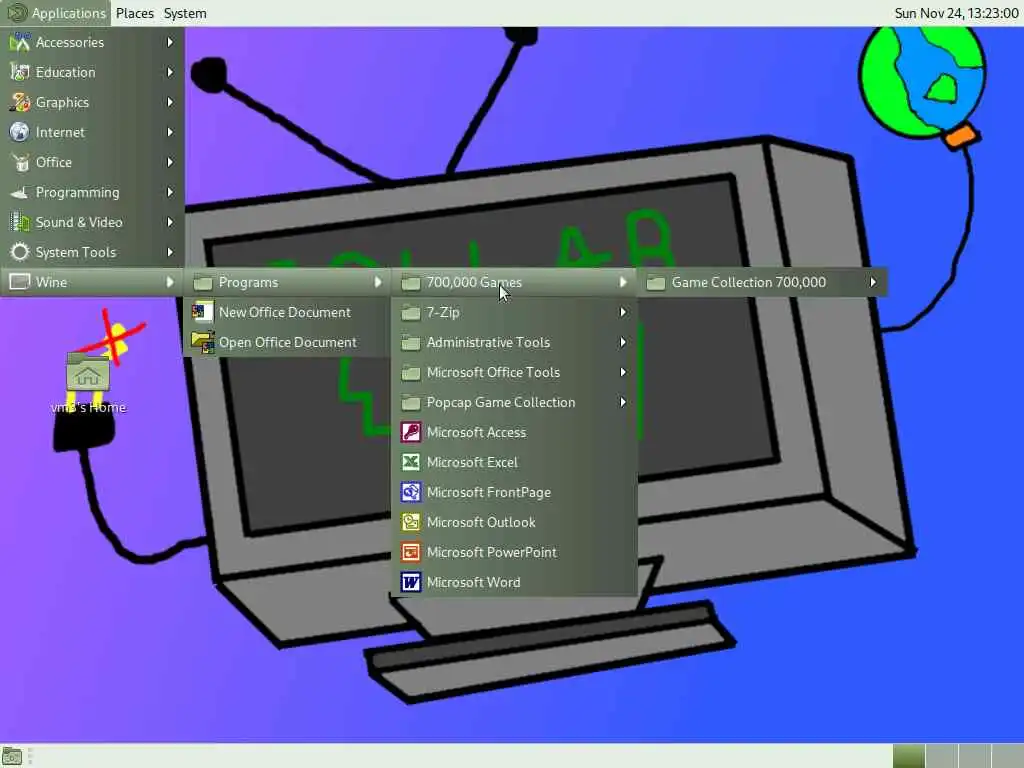
Task: Click the Game Collection 700,000 folder icon
Action: tap(656, 283)
